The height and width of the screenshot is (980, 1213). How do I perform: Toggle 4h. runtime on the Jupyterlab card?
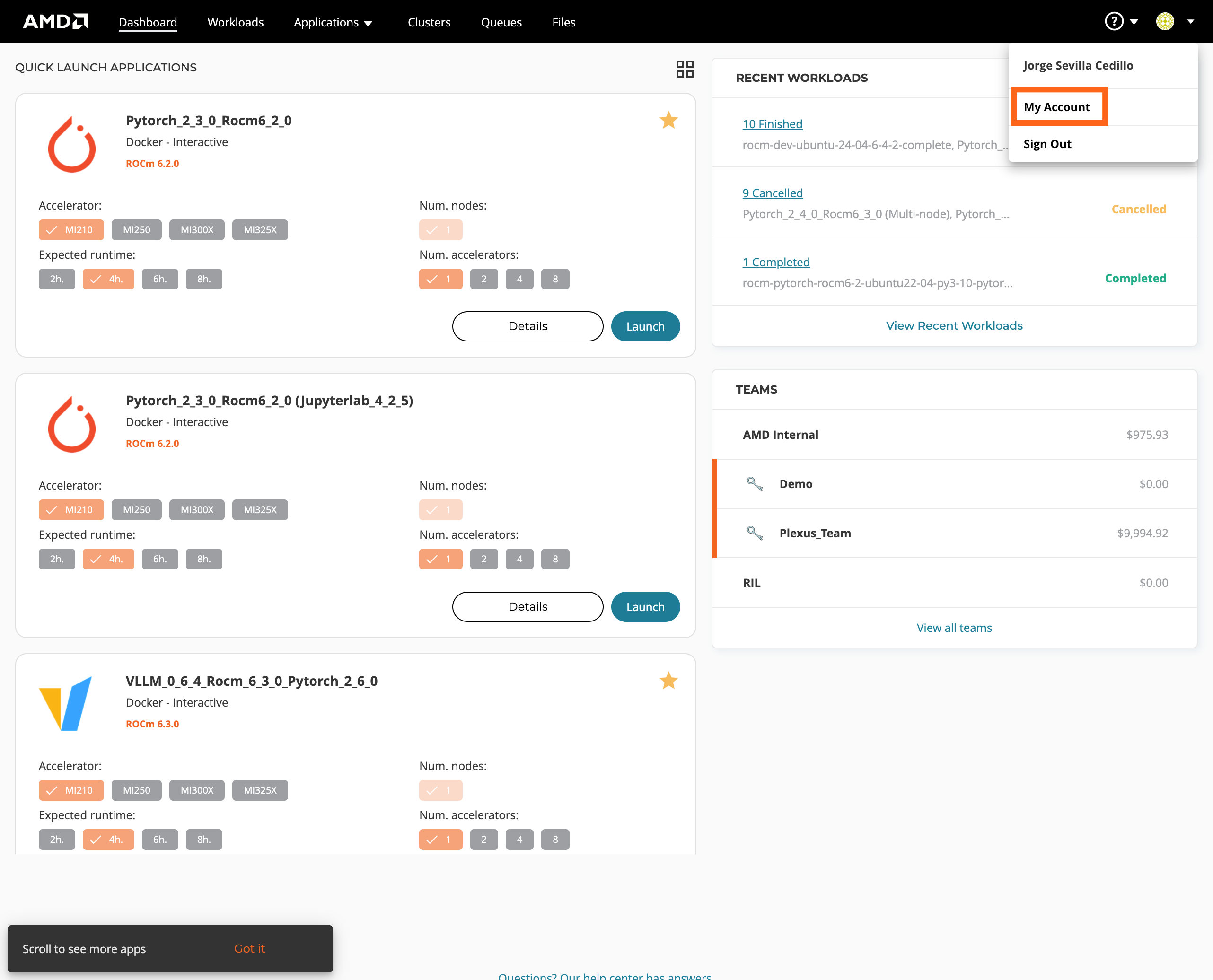pyautogui.click(x=108, y=559)
